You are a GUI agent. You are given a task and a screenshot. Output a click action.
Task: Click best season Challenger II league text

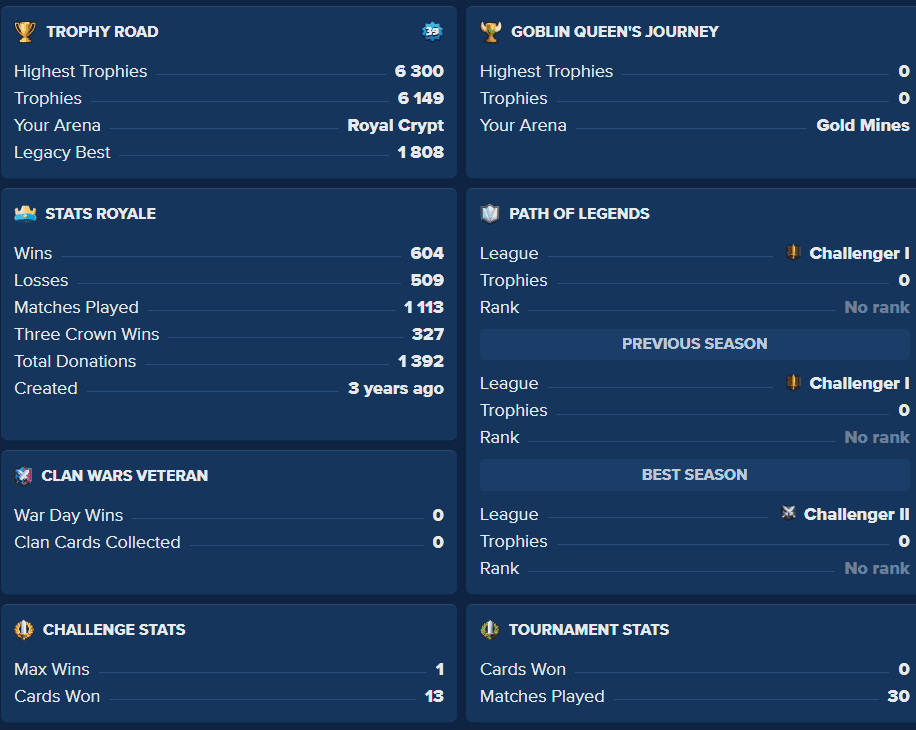[x=856, y=514]
